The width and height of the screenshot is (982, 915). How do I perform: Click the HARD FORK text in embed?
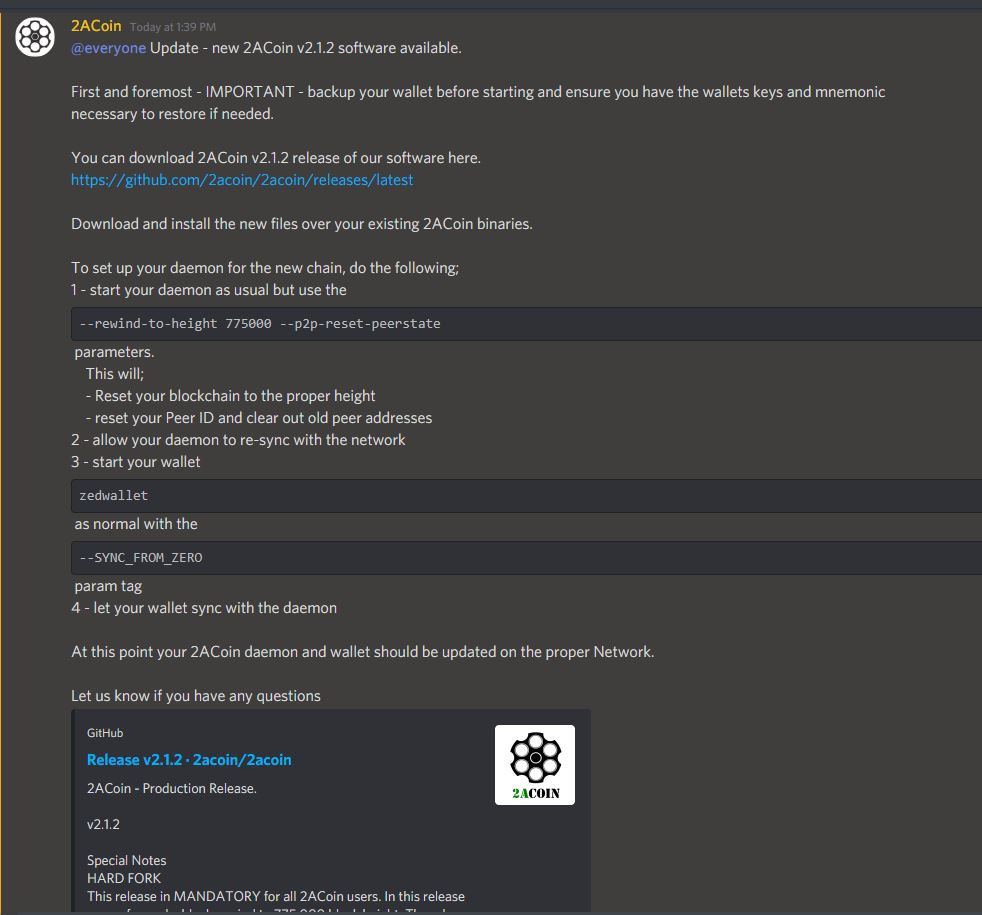[124, 878]
